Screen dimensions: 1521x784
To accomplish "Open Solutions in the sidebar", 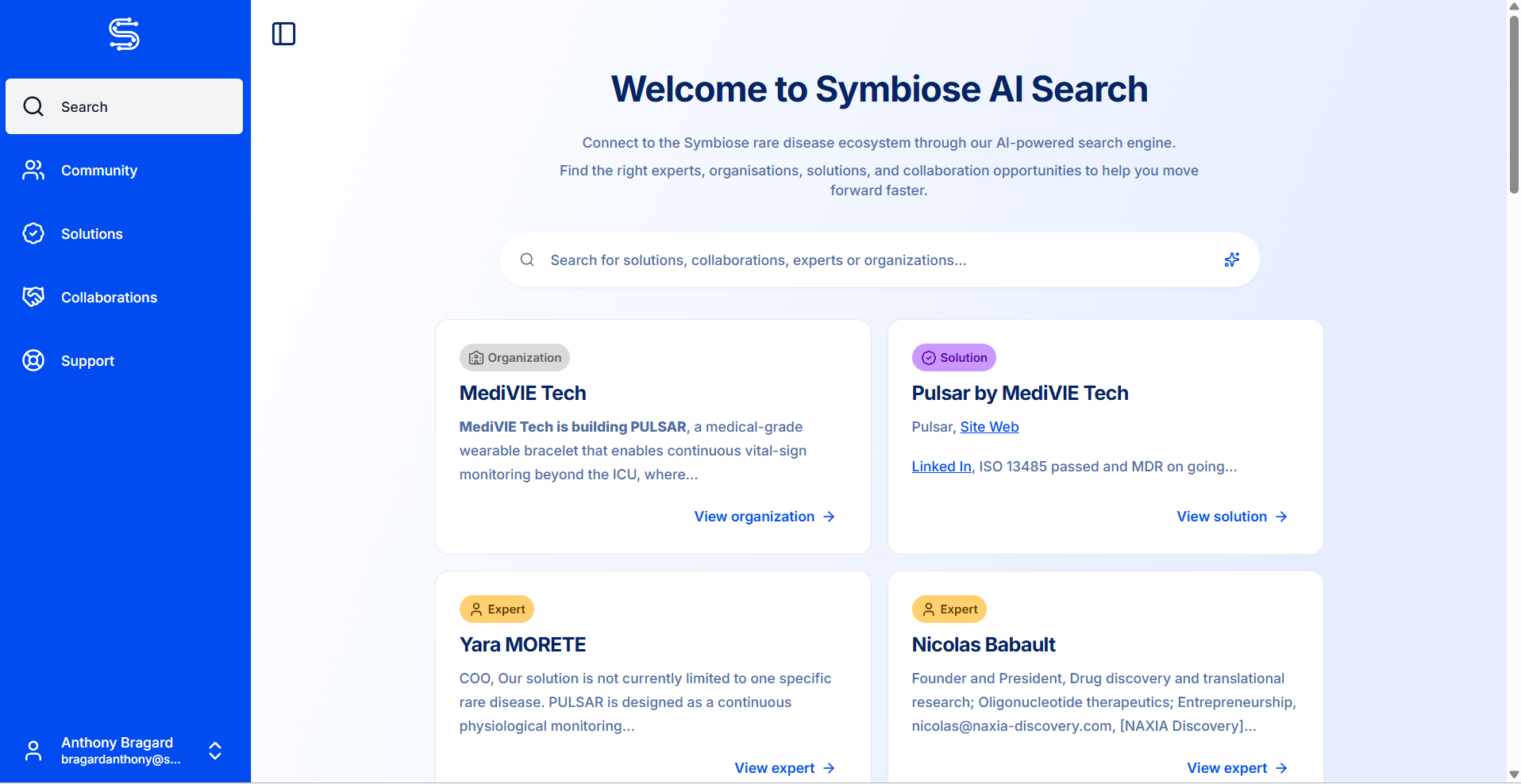I will coord(91,234).
